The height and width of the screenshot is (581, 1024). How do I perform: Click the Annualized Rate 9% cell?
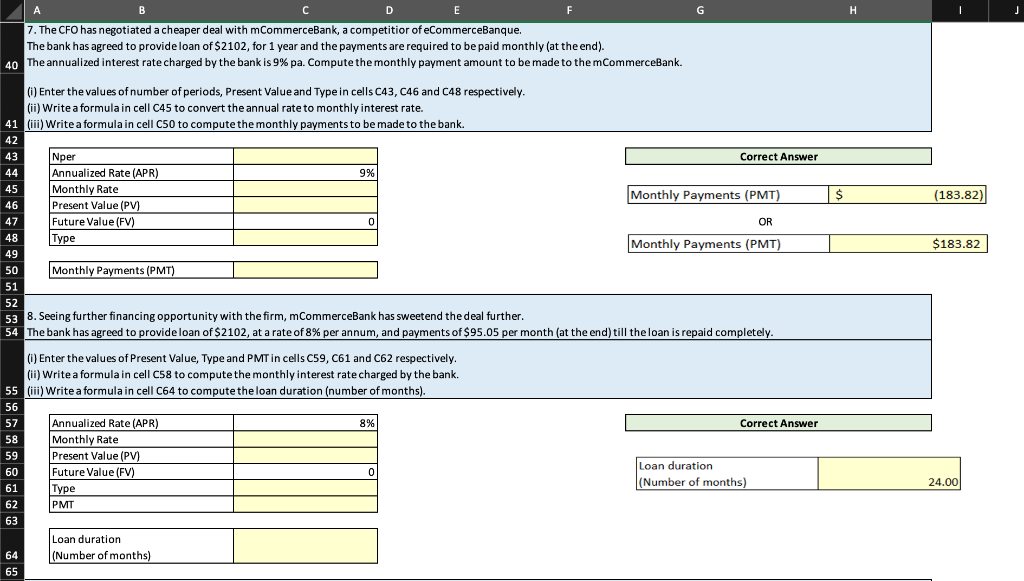(305, 173)
